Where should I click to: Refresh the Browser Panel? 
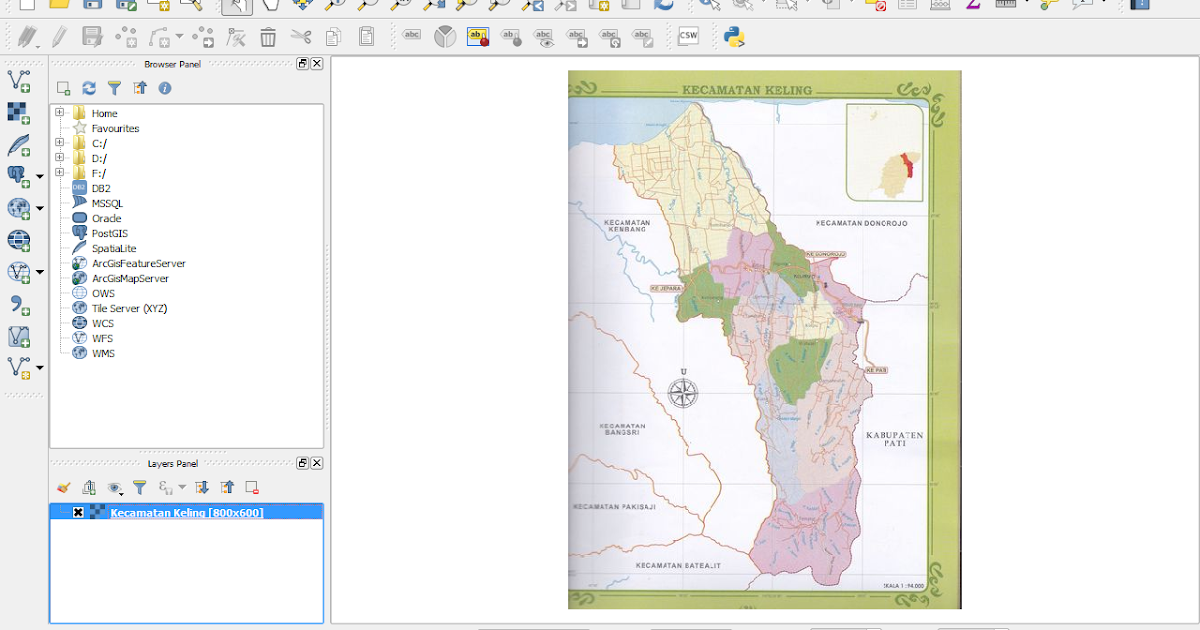[x=90, y=88]
